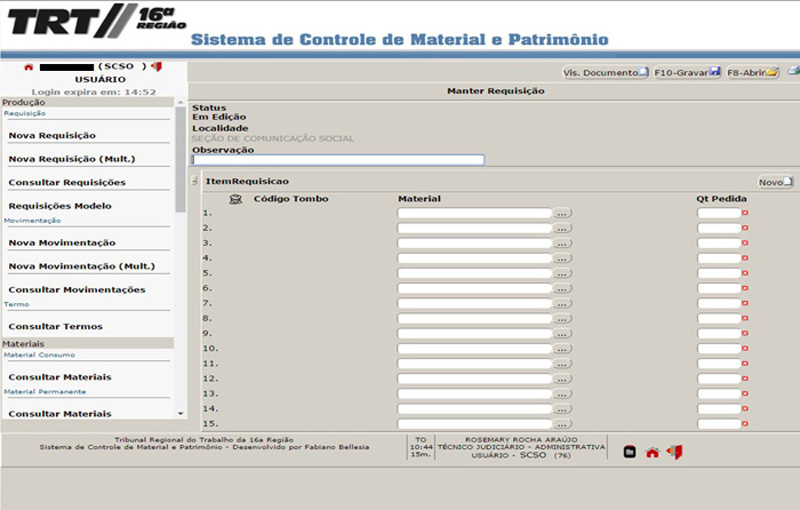
Task: Open material lookup for row 15
Action: coord(562,424)
